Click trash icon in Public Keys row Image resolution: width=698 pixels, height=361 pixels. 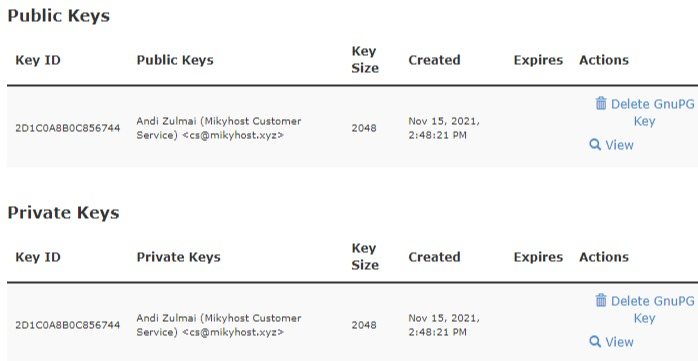point(601,103)
